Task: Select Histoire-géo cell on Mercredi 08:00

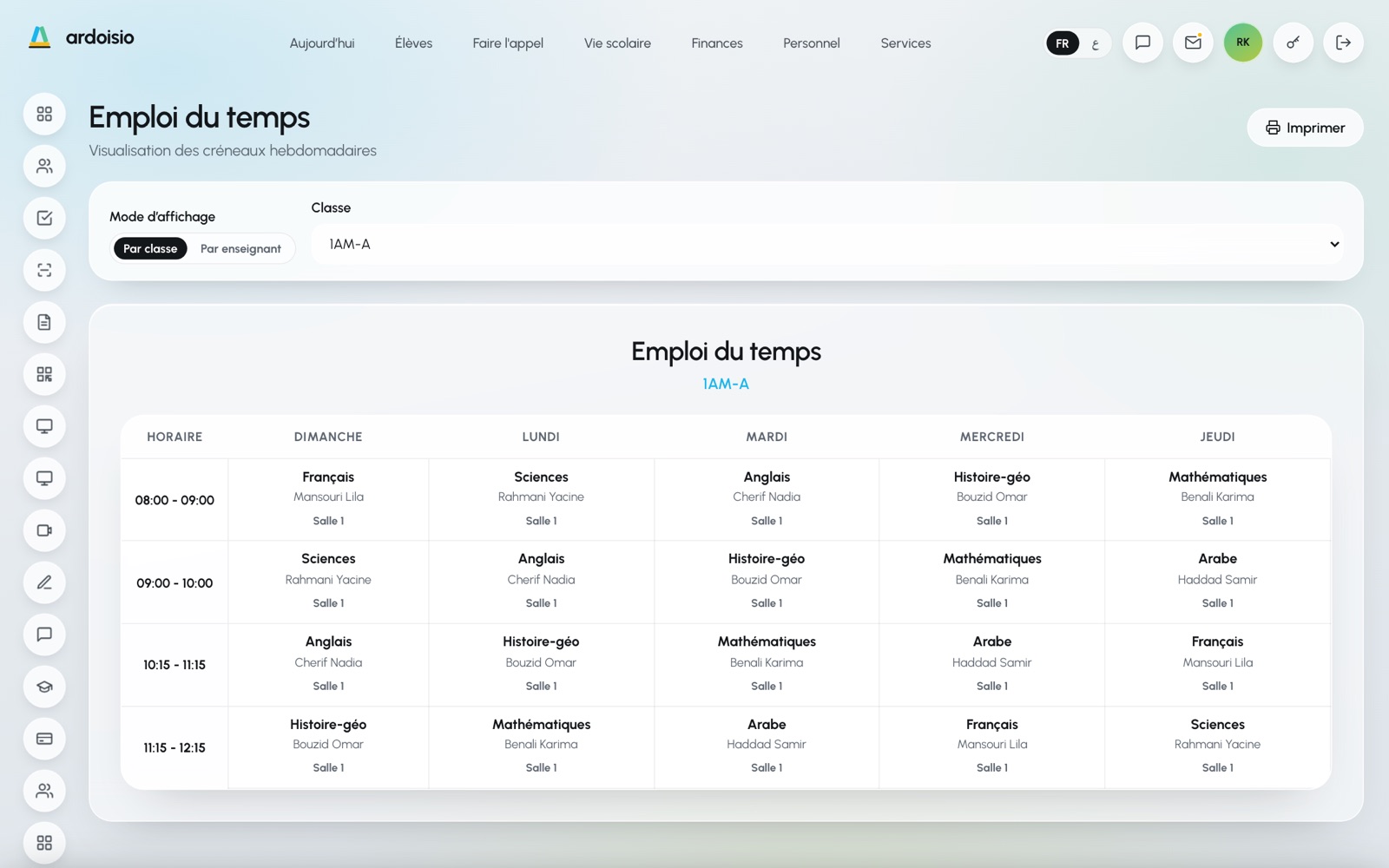Action: click(x=992, y=499)
